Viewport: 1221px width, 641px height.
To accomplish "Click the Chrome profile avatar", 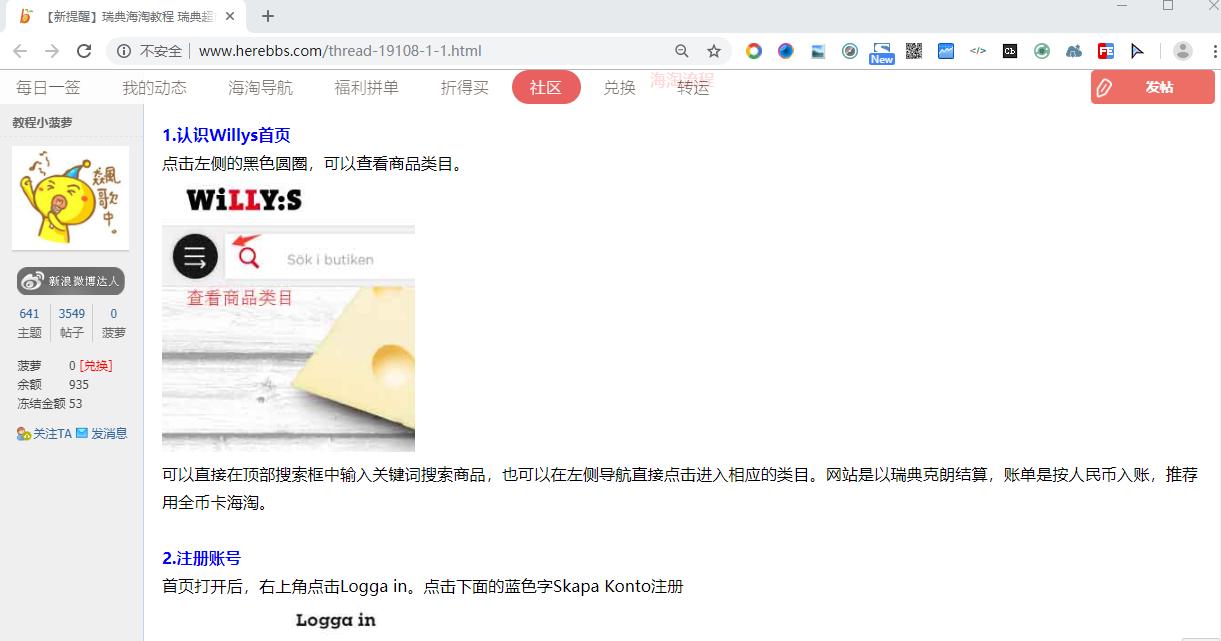I will pos(1182,51).
